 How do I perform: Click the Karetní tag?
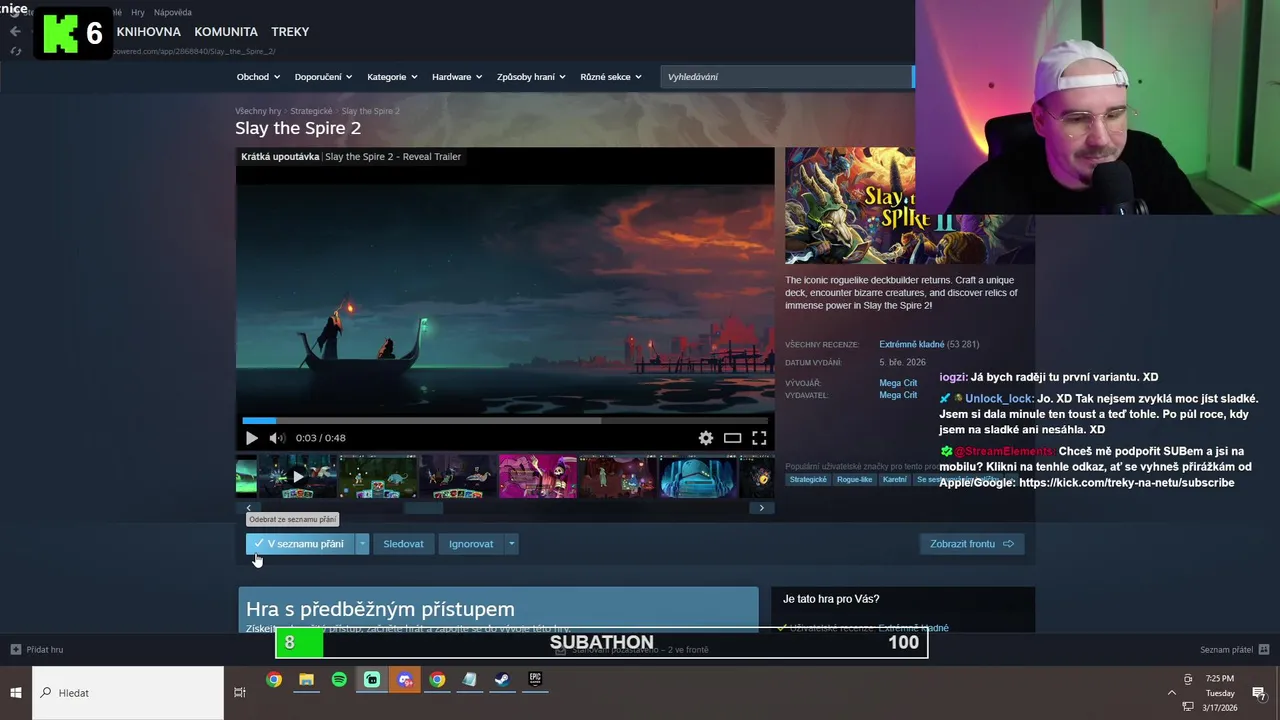[894, 480]
